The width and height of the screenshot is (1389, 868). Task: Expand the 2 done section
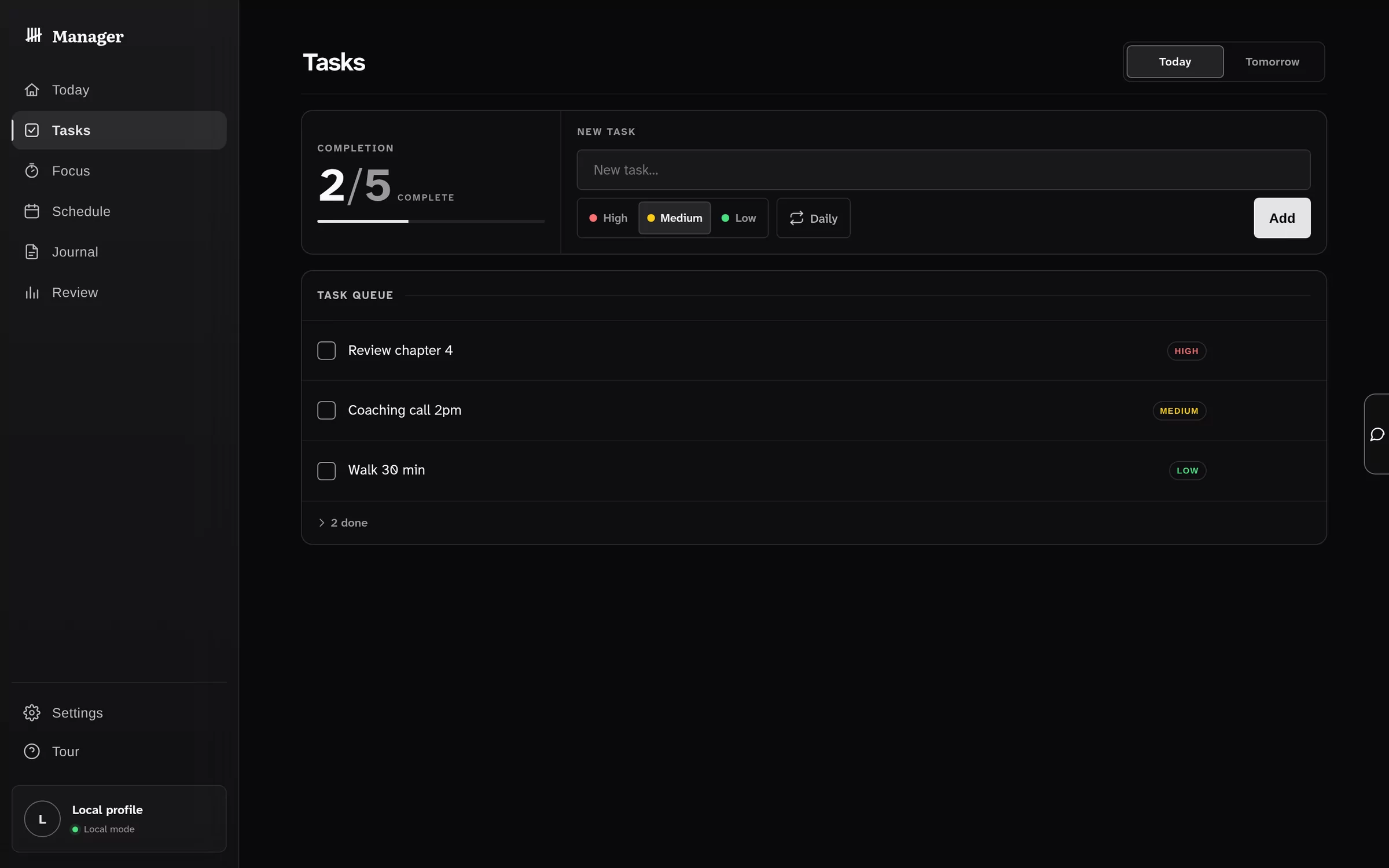343,523
